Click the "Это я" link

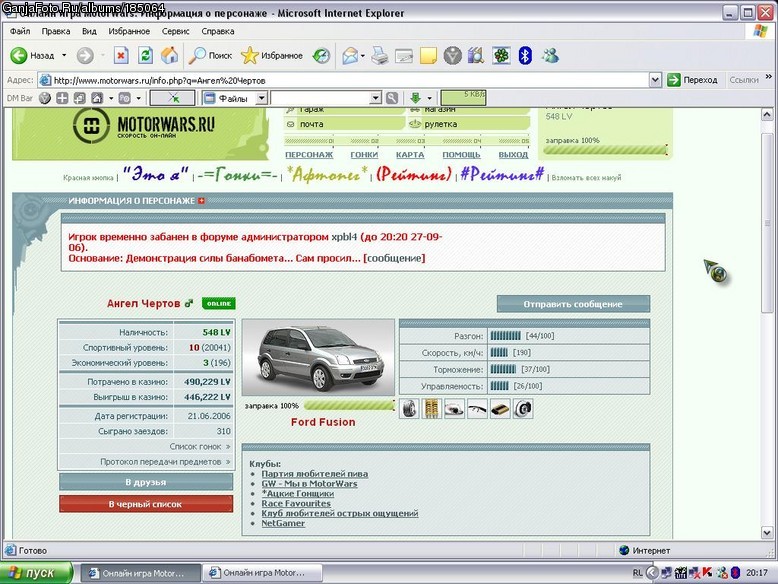tap(156, 175)
